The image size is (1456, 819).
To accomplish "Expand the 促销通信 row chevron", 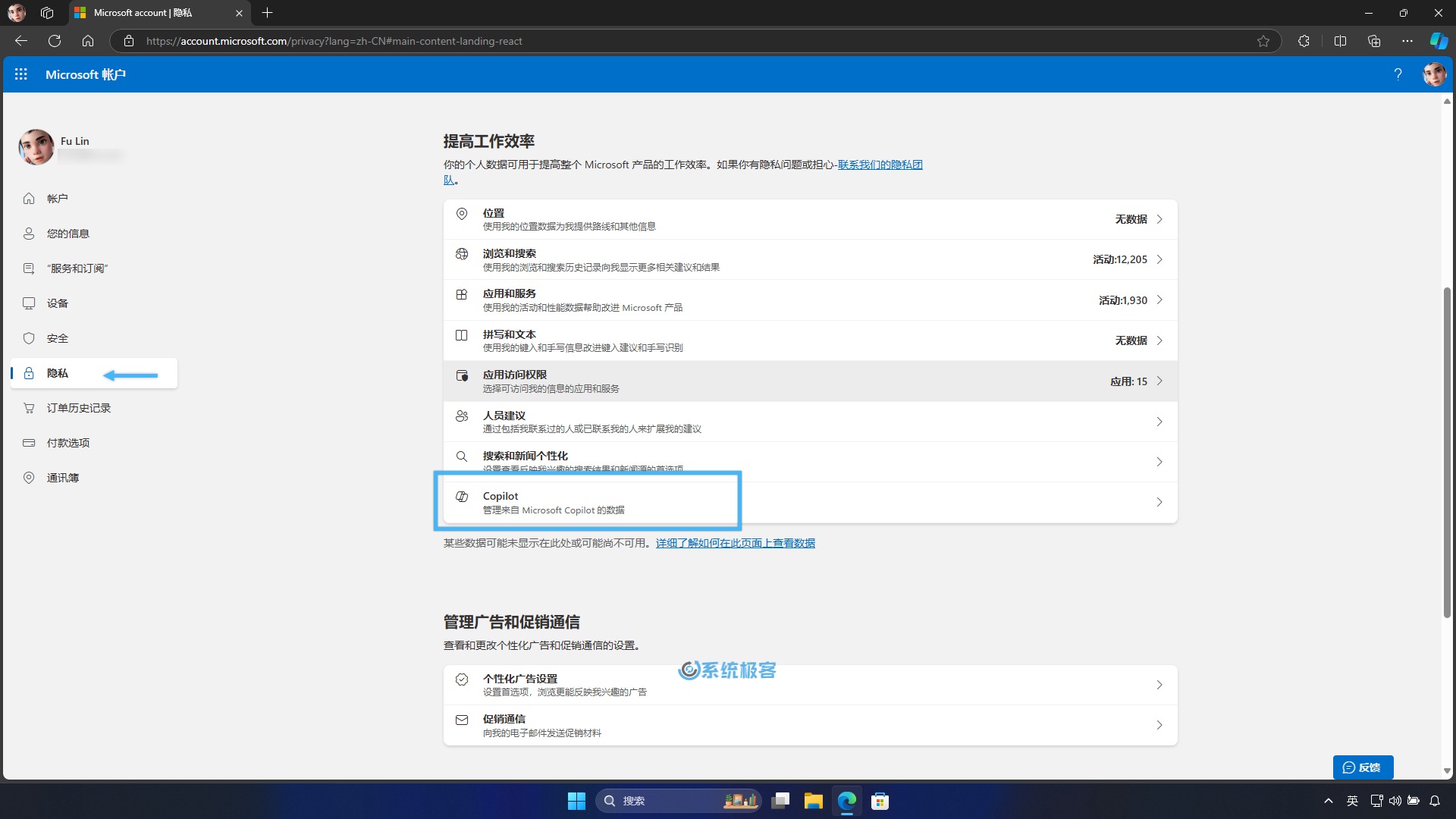I will (1159, 725).
